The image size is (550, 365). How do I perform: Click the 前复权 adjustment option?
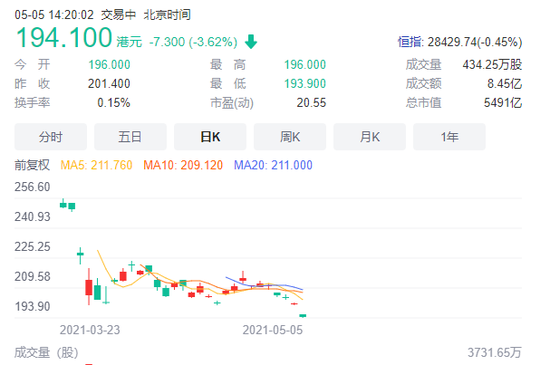(x=32, y=165)
